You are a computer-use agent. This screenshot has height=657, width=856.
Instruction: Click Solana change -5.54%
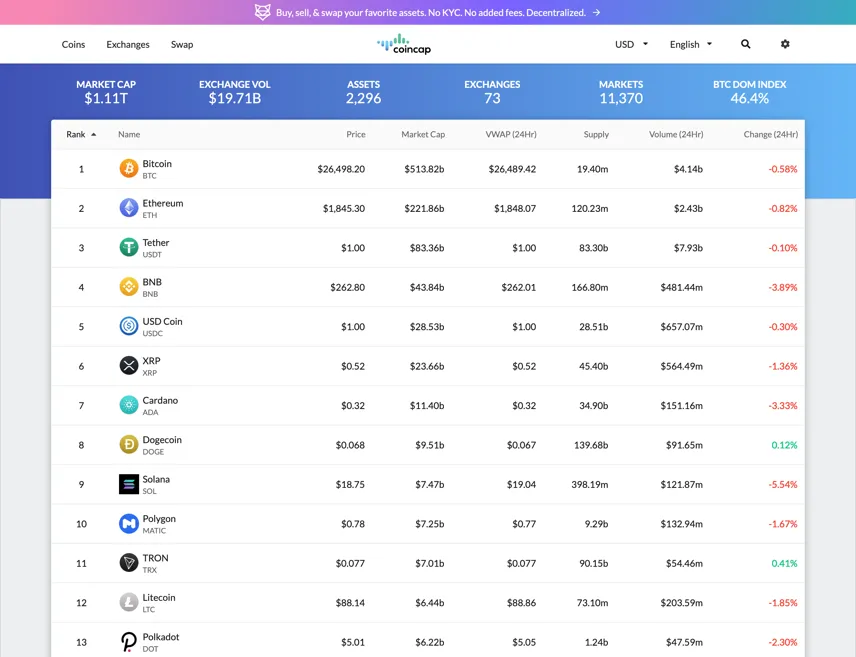[x=783, y=484]
